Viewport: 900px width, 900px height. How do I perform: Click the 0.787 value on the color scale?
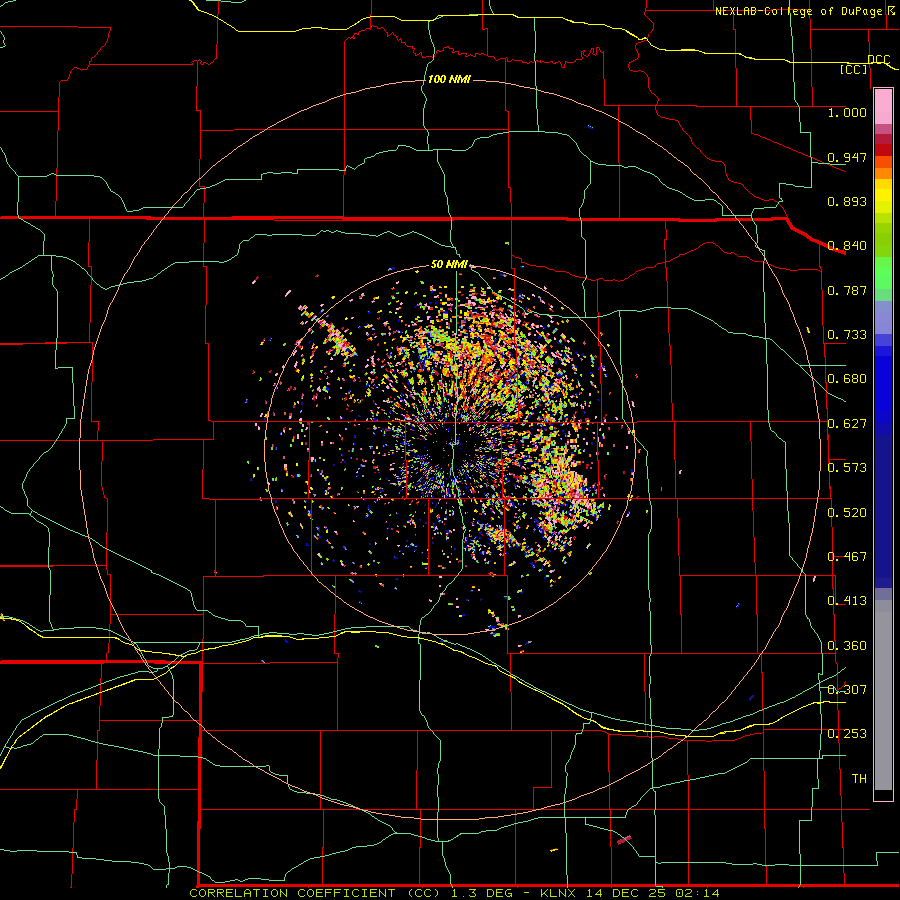pyautogui.click(x=847, y=290)
